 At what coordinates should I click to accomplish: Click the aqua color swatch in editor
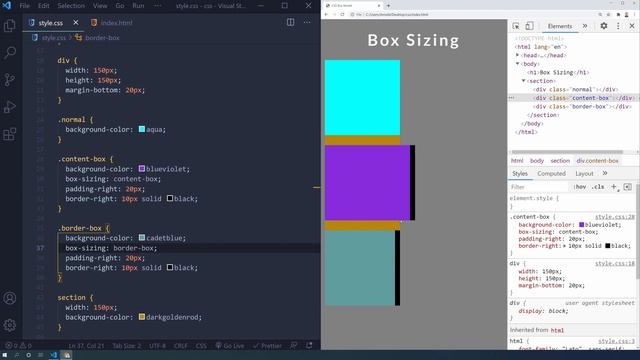pyautogui.click(x=142, y=129)
